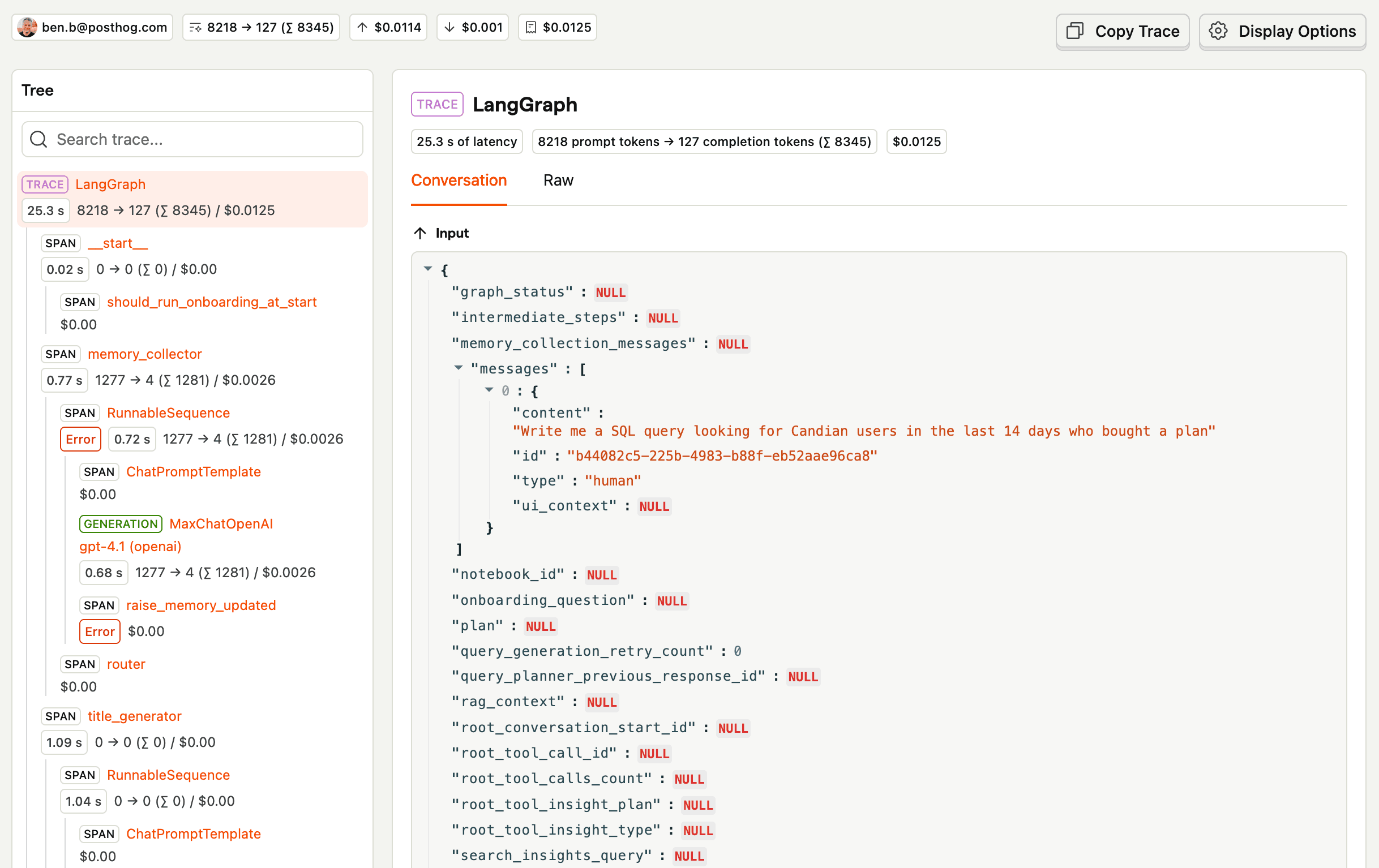Open should_run_onboarding_at_start span
Viewport: 1379px width, 868px height.
(x=211, y=302)
